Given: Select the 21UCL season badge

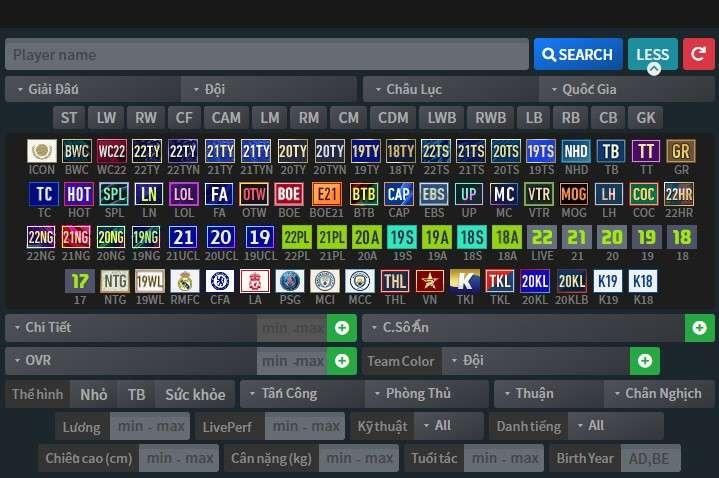Looking at the screenshot, I should pyautogui.click(x=183, y=237).
